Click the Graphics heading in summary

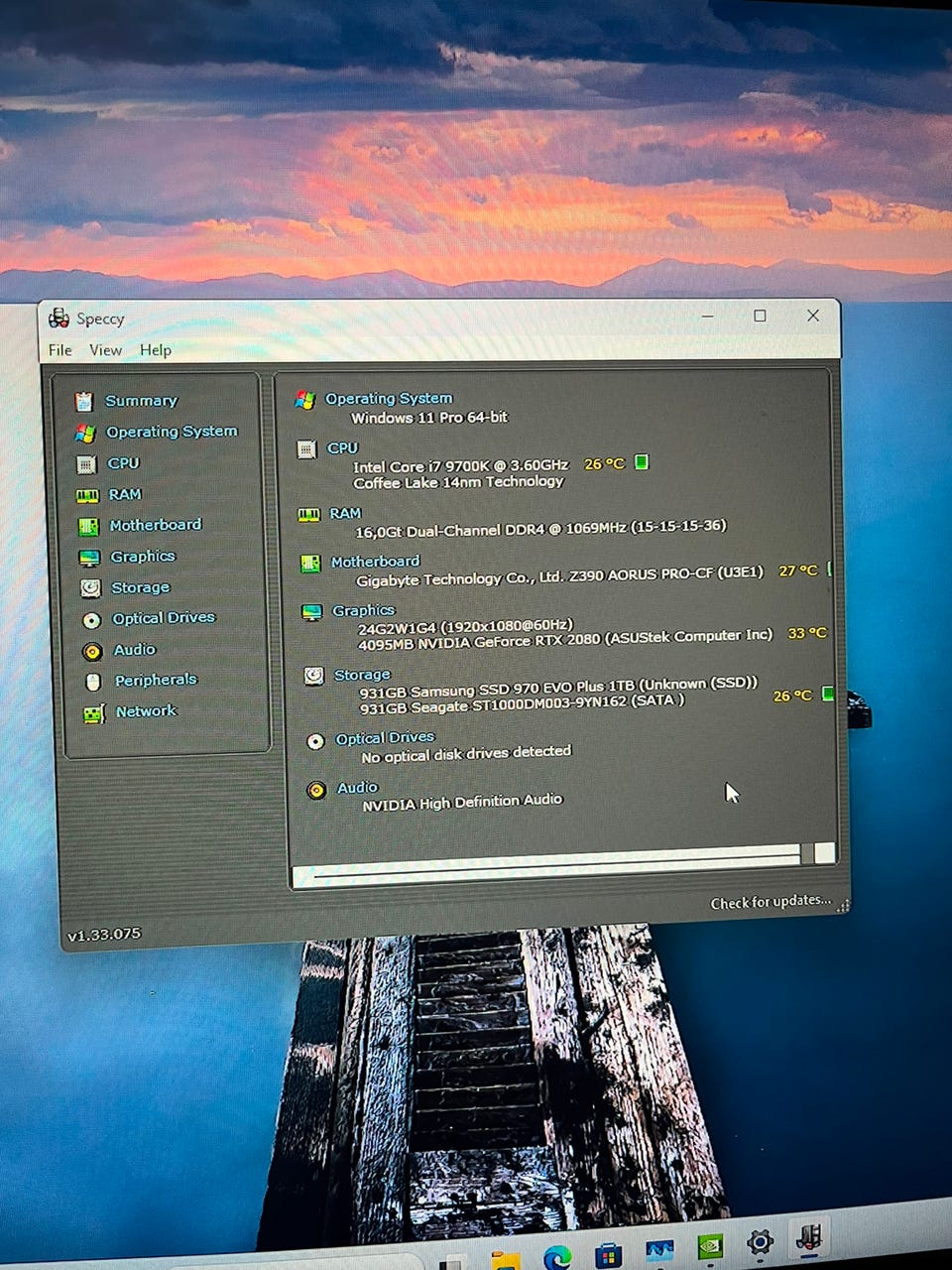[363, 610]
